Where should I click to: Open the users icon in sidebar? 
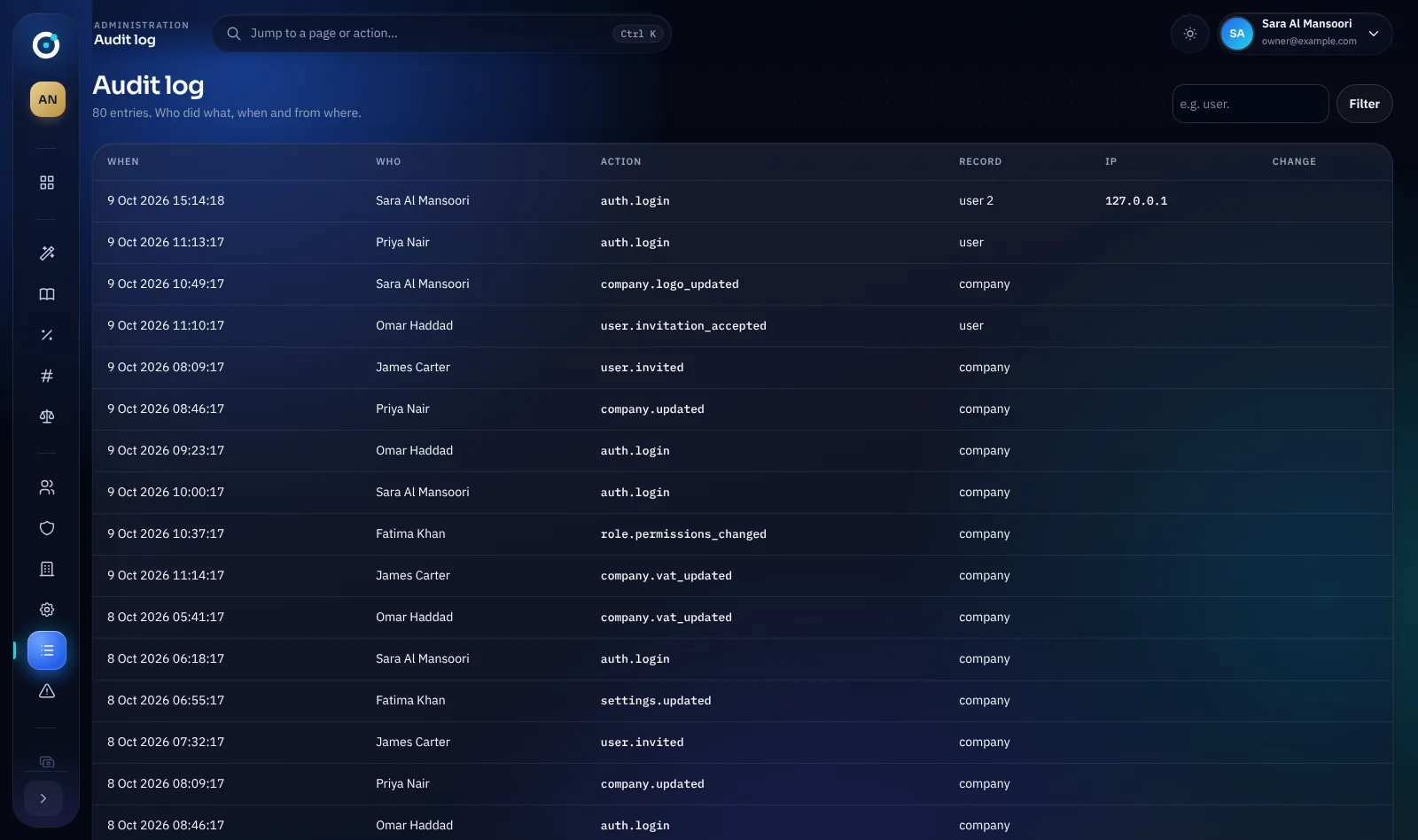coord(47,487)
